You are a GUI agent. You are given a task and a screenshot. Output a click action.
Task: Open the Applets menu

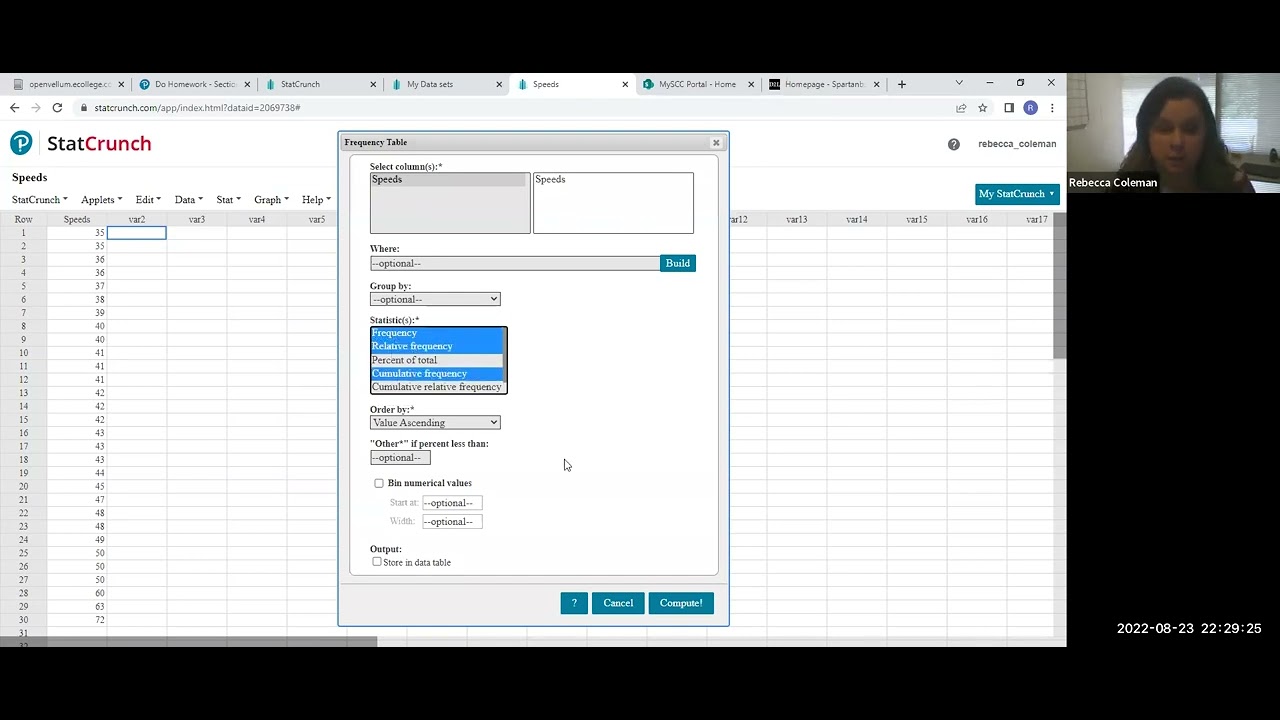point(101,200)
